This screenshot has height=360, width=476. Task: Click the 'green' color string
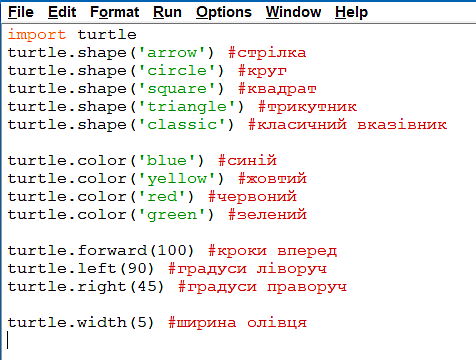172,215
